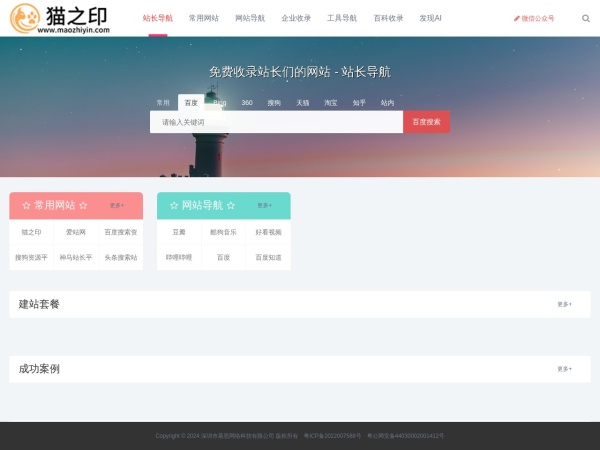
Task: Select the Bing search tab
Action: pyautogui.click(x=219, y=103)
